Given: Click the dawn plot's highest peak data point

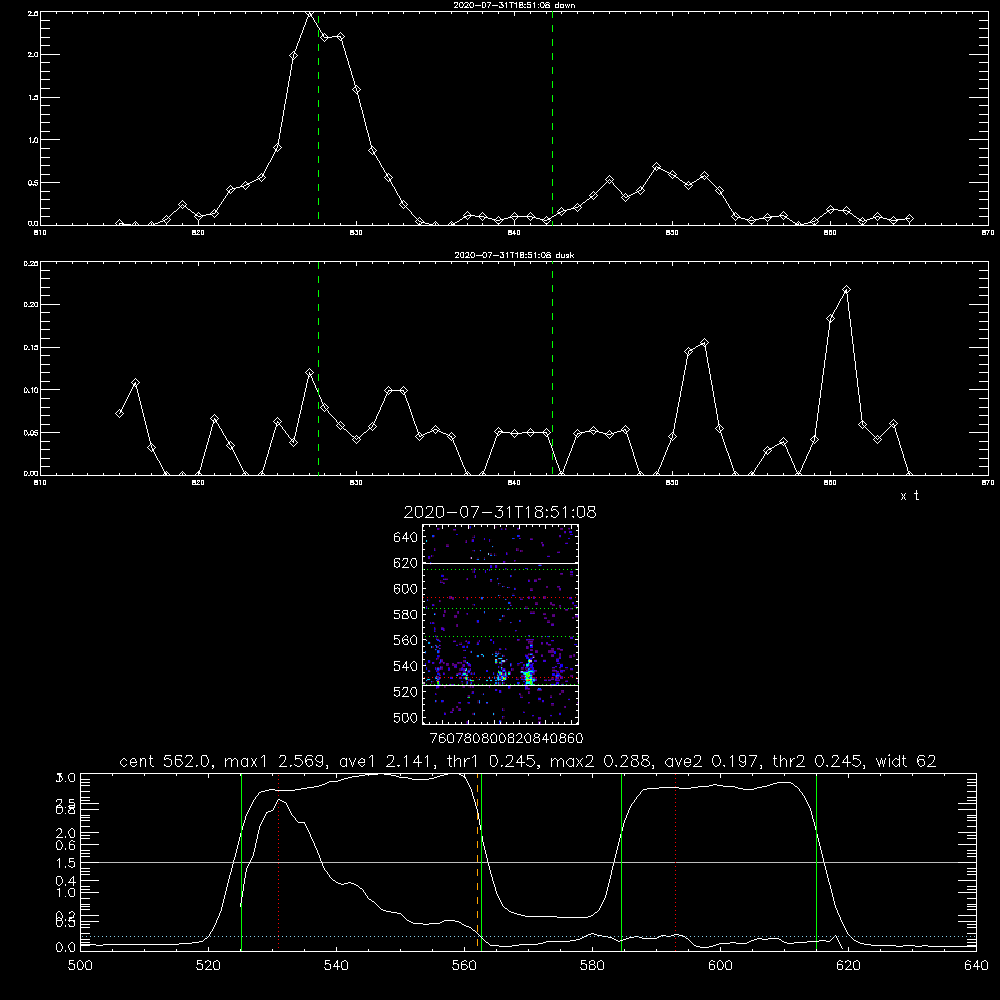Looking at the screenshot, I should [309, 13].
